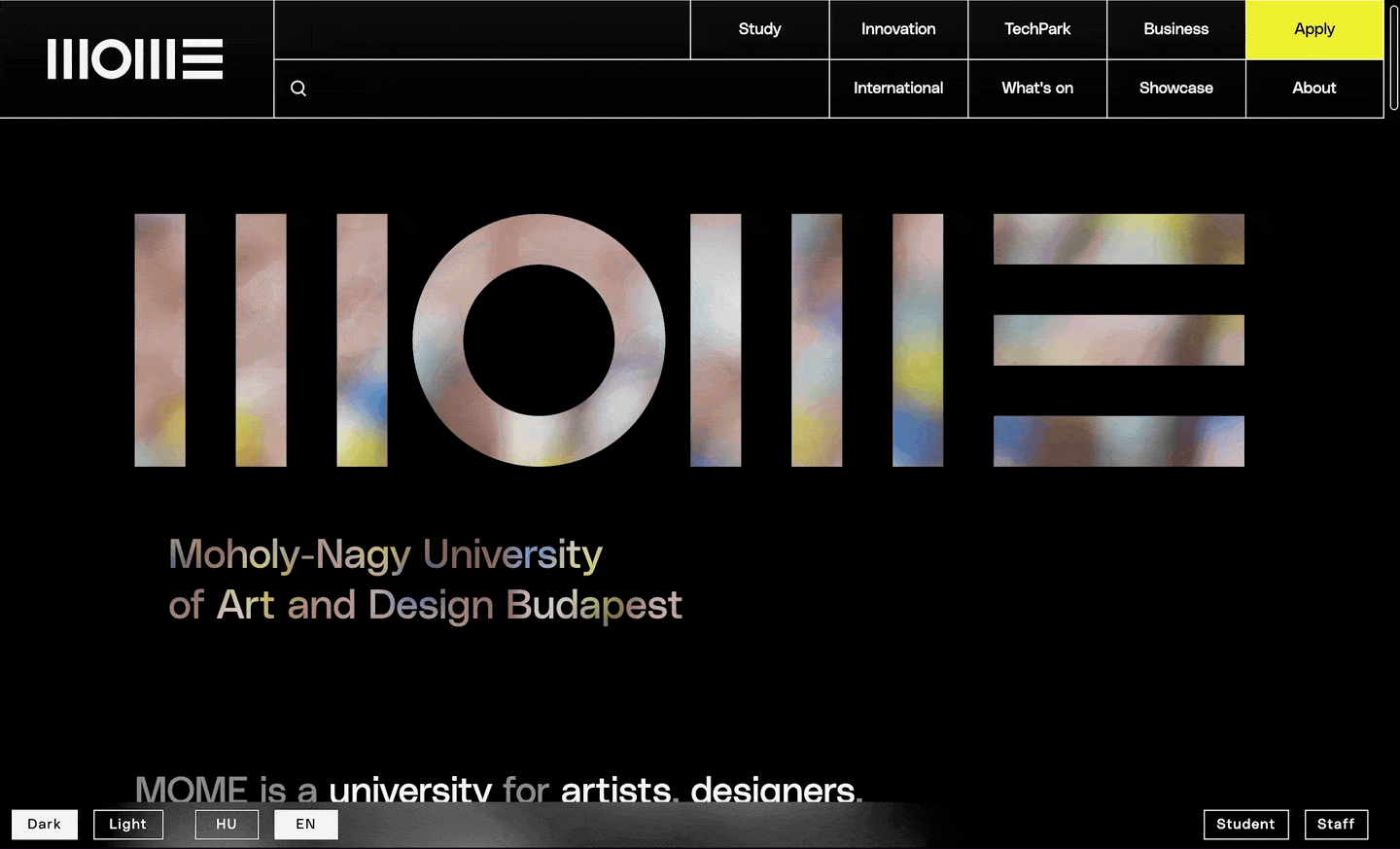Image resolution: width=1400 pixels, height=849 pixels.
Task: Change language to HU
Action: tap(227, 825)
